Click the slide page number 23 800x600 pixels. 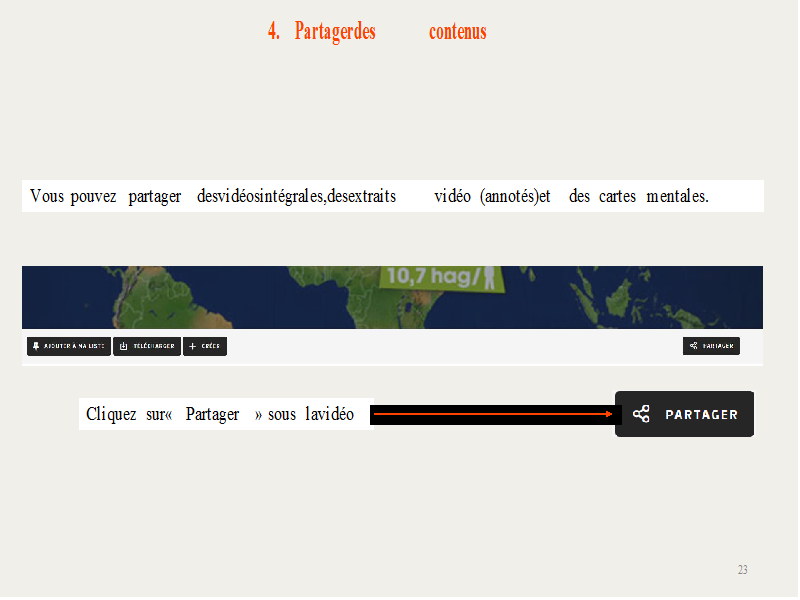(742, 570)
